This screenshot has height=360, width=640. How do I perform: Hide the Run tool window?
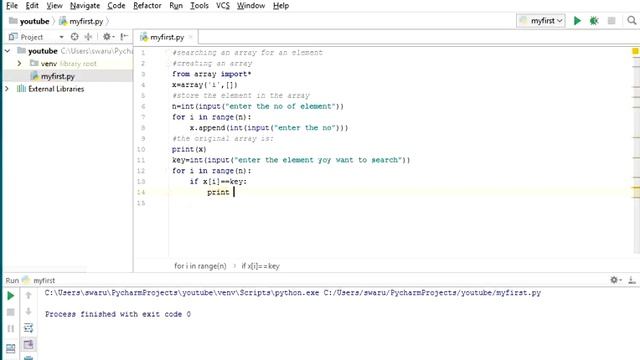632,280
